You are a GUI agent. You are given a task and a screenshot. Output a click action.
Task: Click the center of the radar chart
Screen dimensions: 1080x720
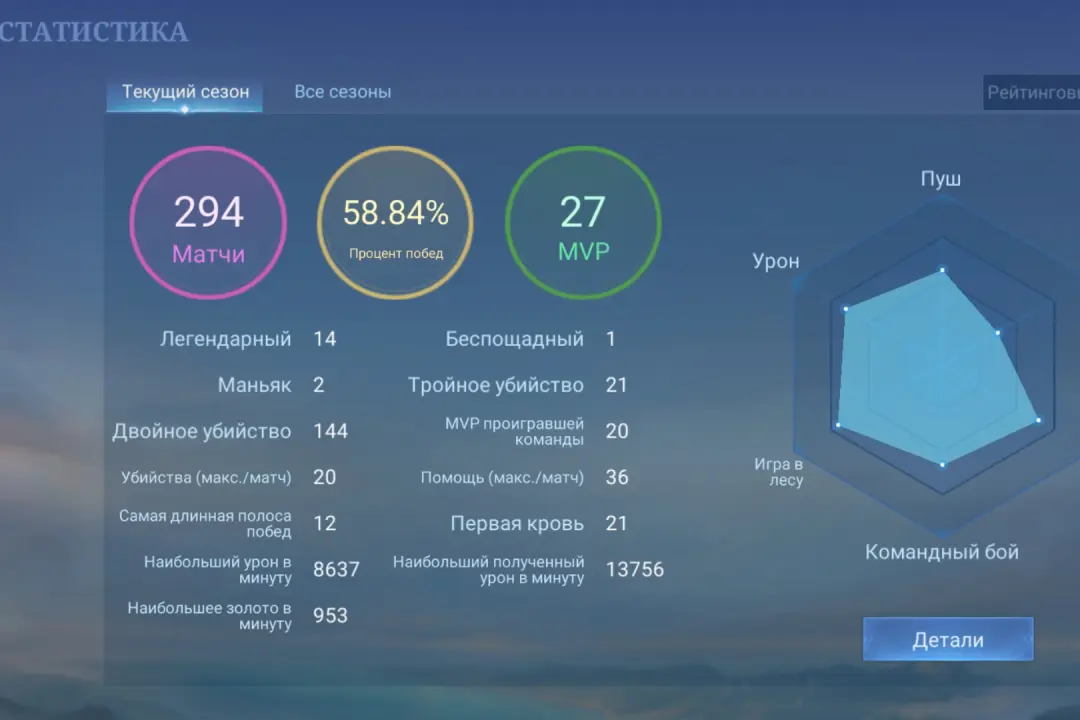(x=941, y=365)
